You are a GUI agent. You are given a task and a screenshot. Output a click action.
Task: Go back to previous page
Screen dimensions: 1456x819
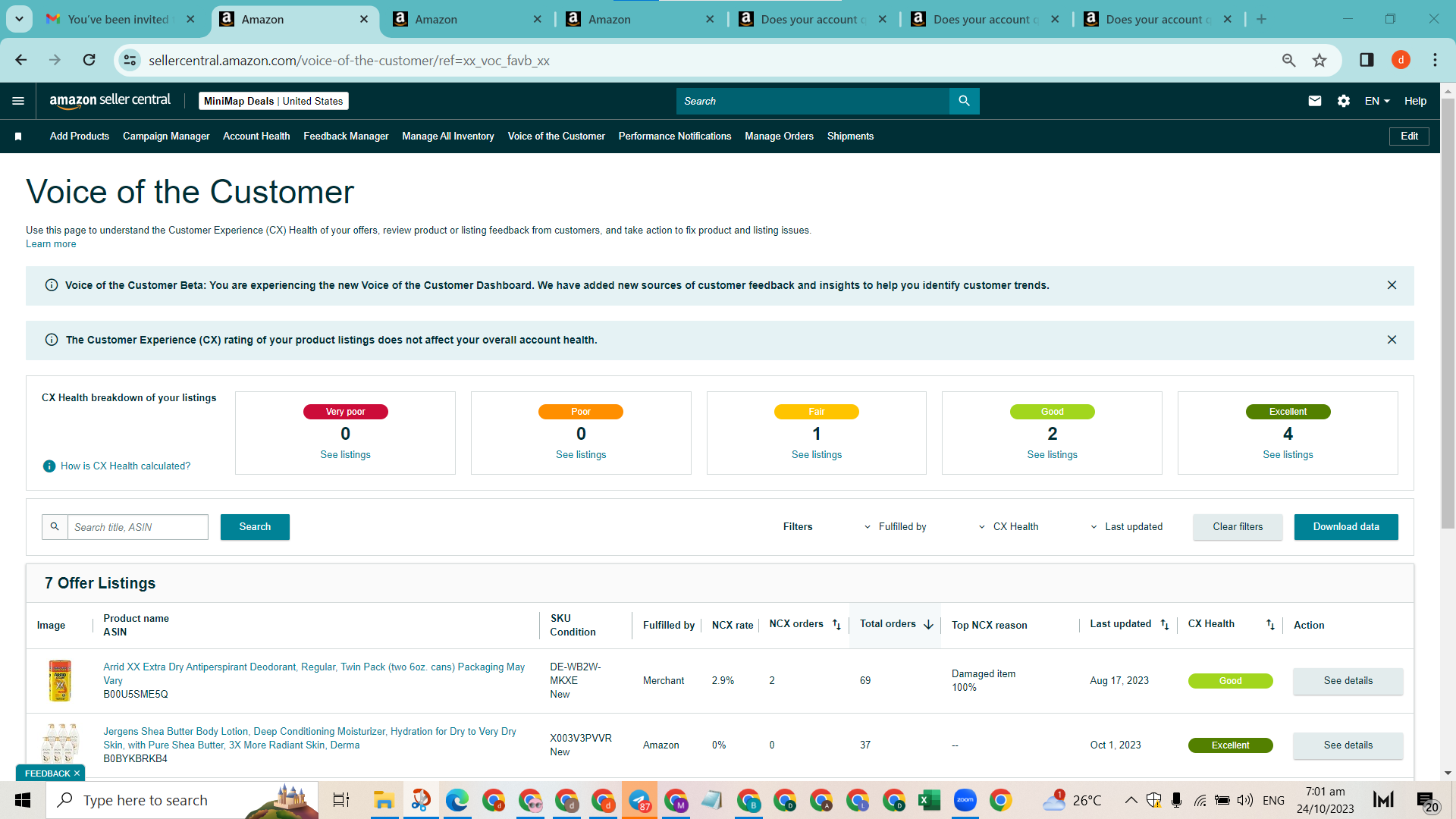click(x=21, y=60)
